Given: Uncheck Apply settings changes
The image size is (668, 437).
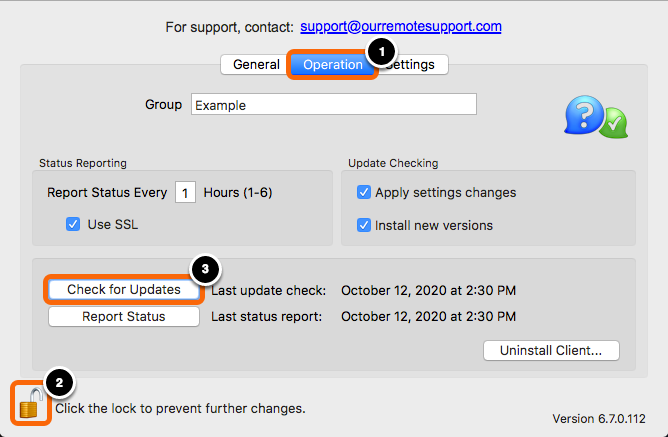Looking at the screenshot, I should pyautogui.click(x=363, y=192).
